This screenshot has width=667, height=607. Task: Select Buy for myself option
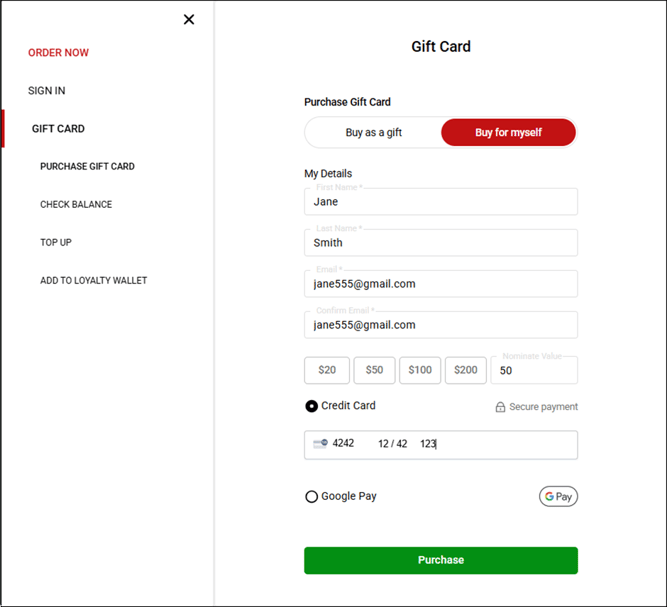click(508, 132)
